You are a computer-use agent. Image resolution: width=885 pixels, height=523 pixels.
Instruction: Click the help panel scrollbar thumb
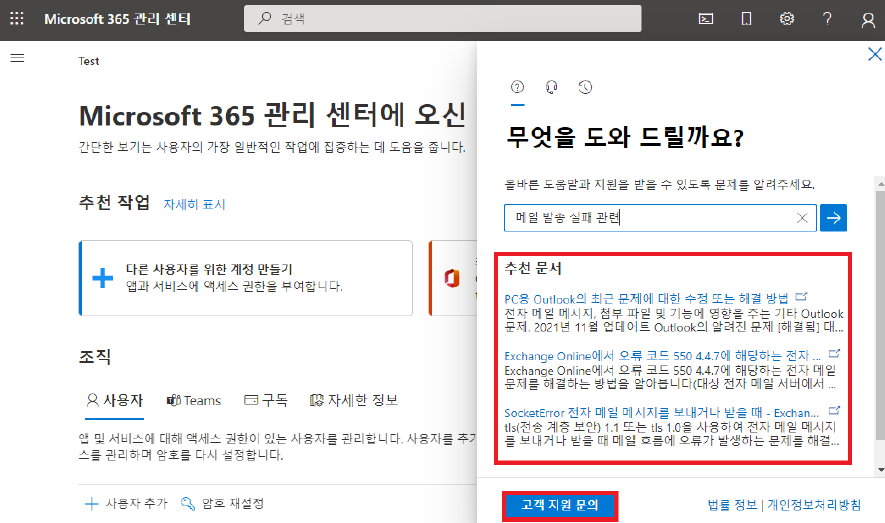880,315
